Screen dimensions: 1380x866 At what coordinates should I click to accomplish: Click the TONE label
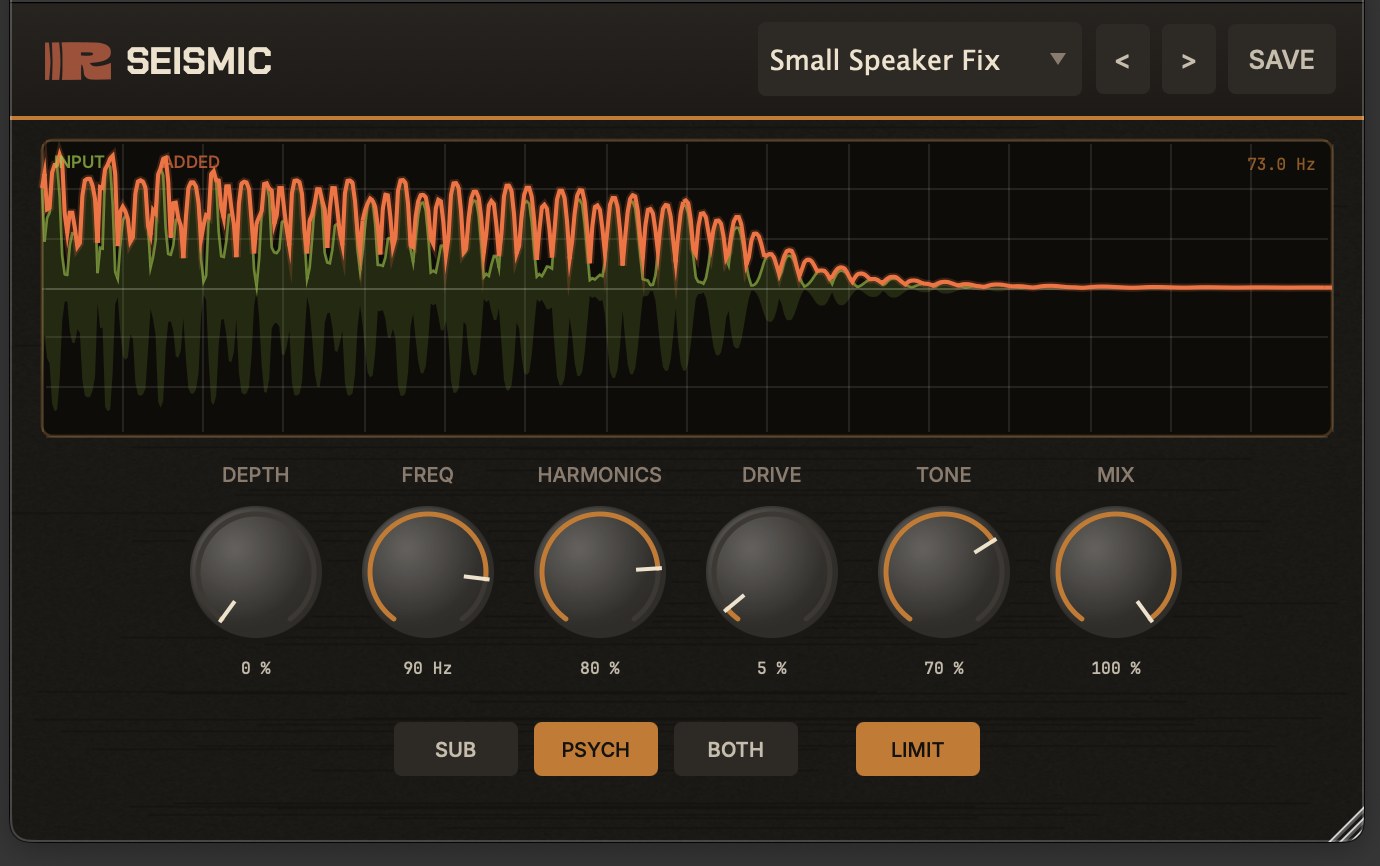point(944,475)
